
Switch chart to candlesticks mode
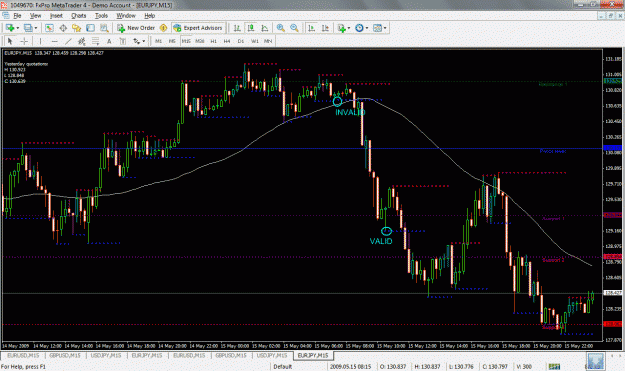point(251,28)
